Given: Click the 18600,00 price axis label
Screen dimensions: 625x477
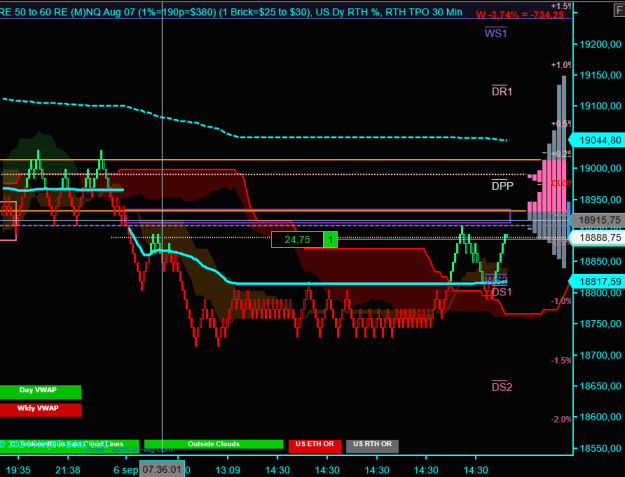Looking at the screenshot, I should [600, 417].
